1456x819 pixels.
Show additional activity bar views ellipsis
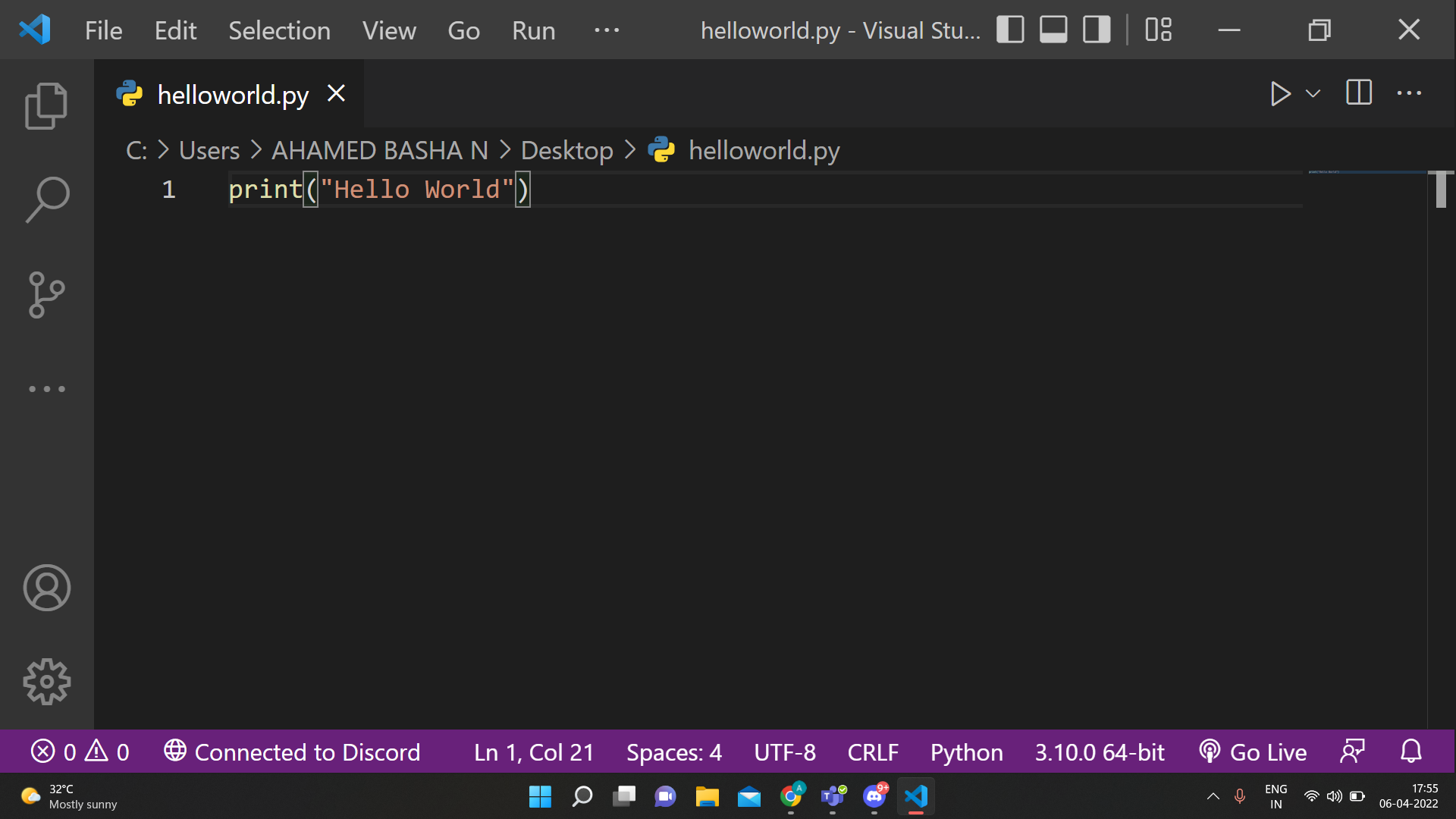(46, 389)
